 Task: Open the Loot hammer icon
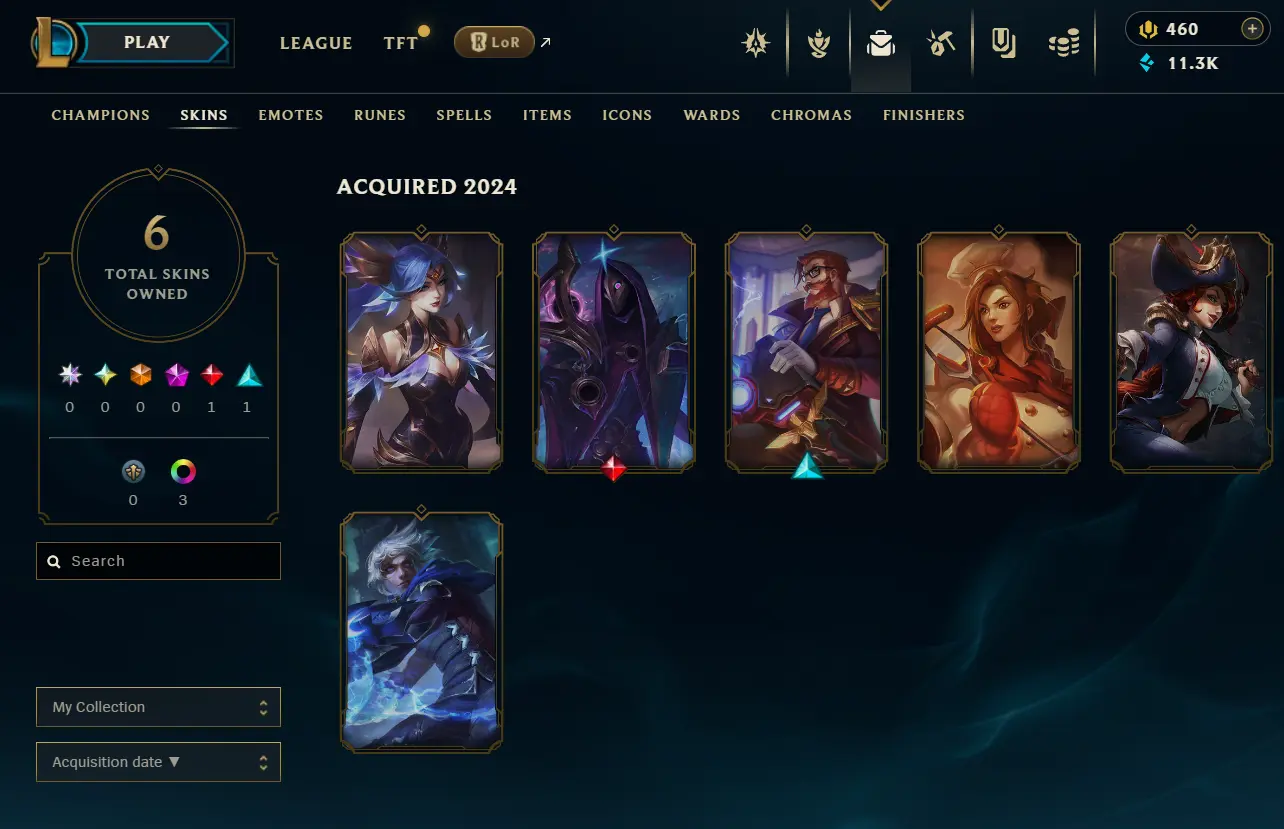[941, 44]
